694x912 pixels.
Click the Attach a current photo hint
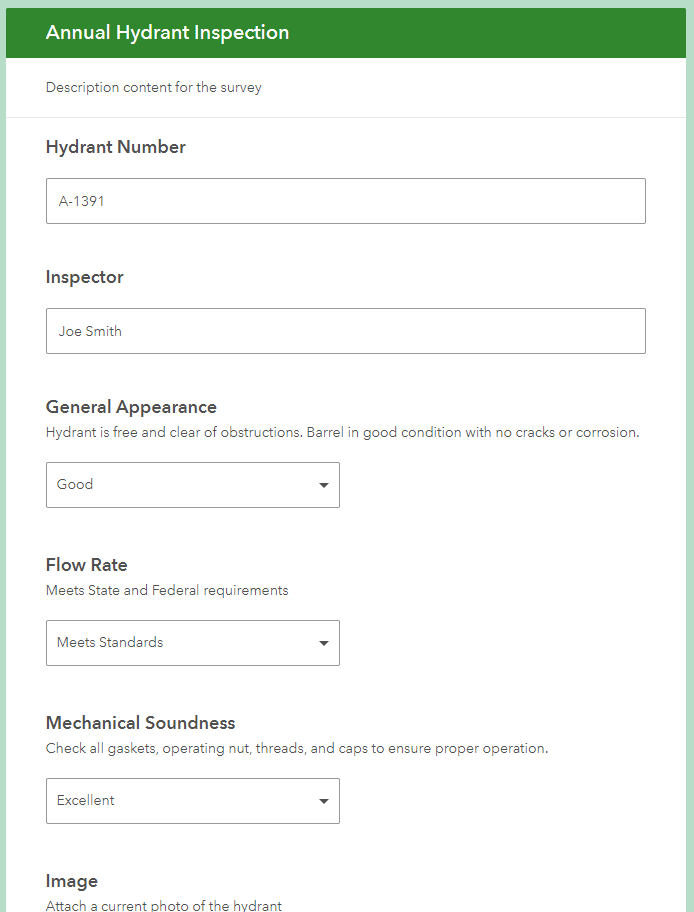pyautogui.click(x=164, y=906)
